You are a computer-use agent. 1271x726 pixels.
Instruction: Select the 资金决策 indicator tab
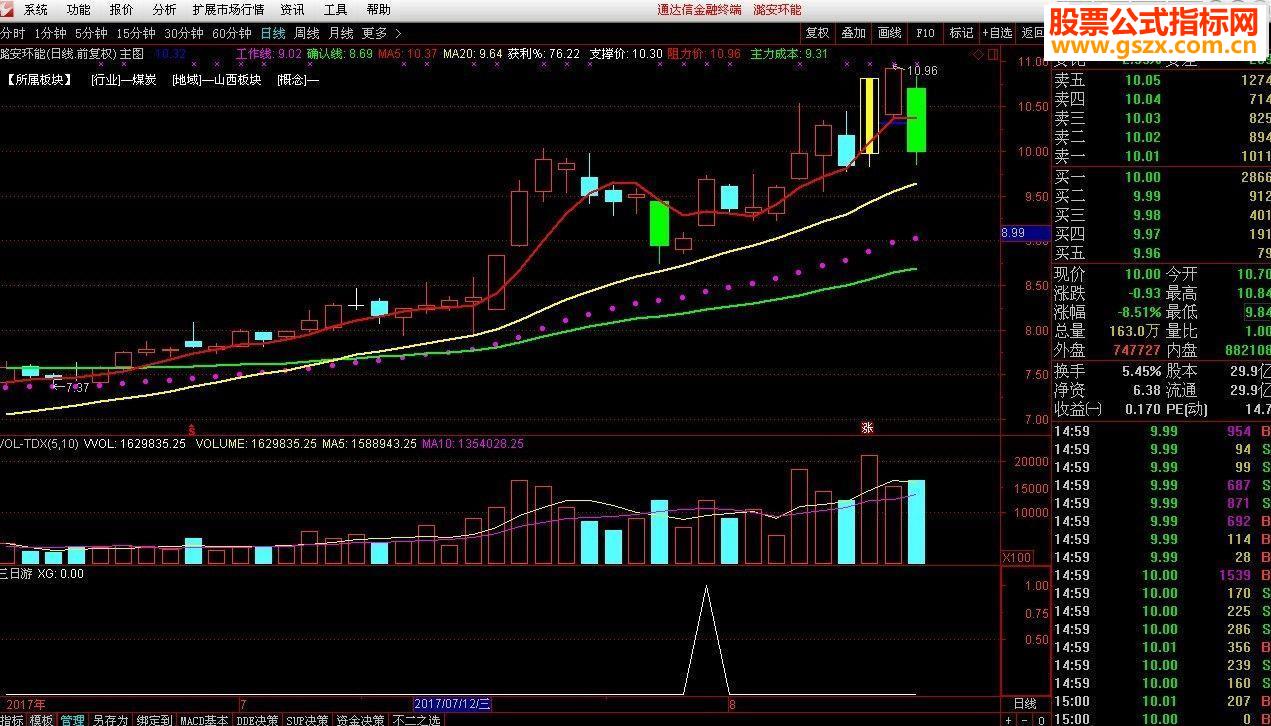(x=360, y=720)
